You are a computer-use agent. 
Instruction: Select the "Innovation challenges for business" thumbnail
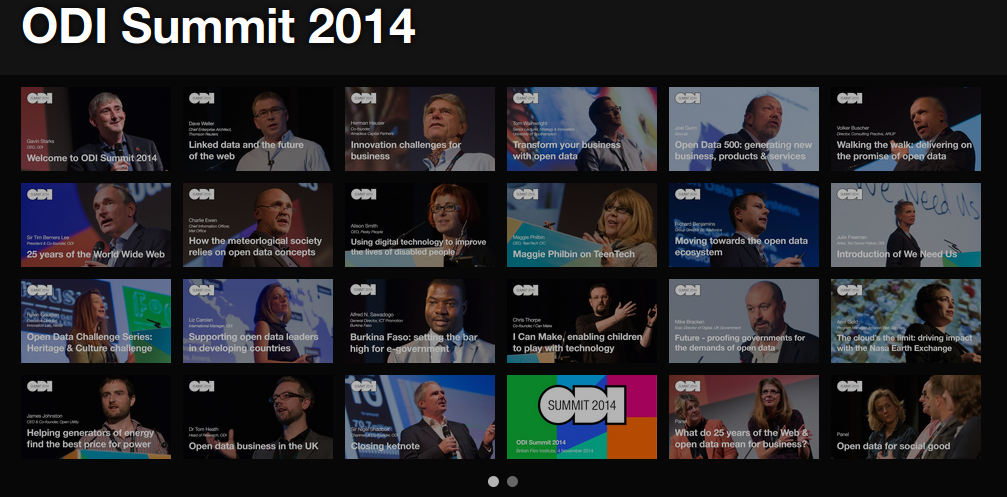coord(420,129)
